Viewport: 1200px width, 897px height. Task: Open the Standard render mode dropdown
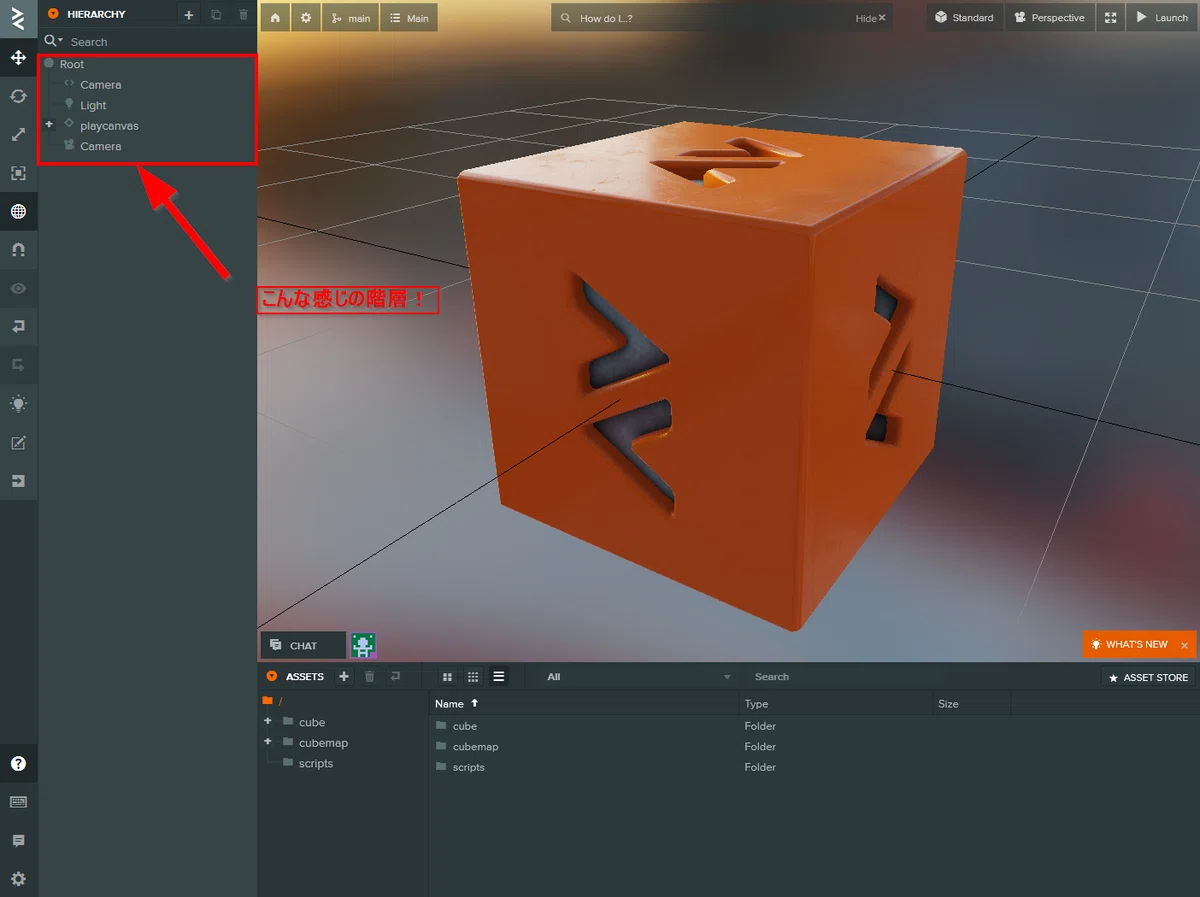[x=965, y=18]
